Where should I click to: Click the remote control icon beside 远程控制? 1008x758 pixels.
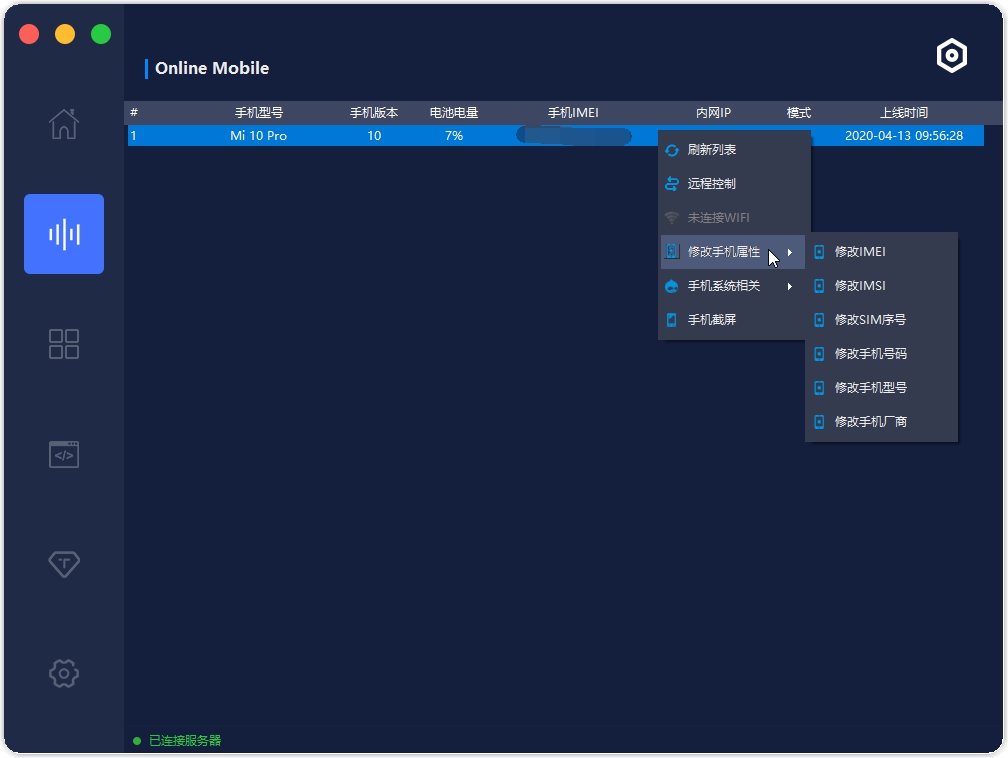pos(671,183)
